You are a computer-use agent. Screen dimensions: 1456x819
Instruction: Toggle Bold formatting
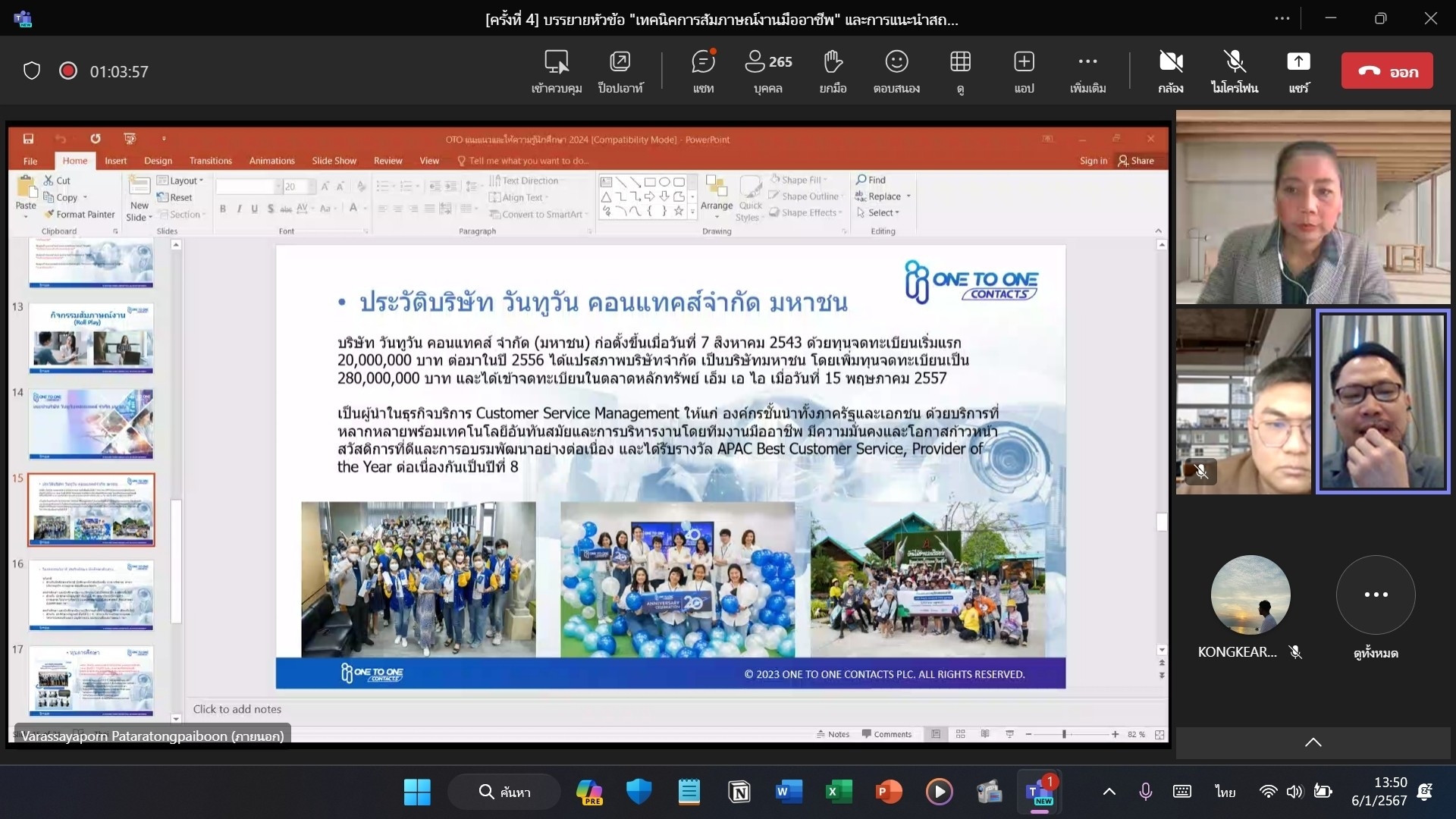(x=223, y=209)
